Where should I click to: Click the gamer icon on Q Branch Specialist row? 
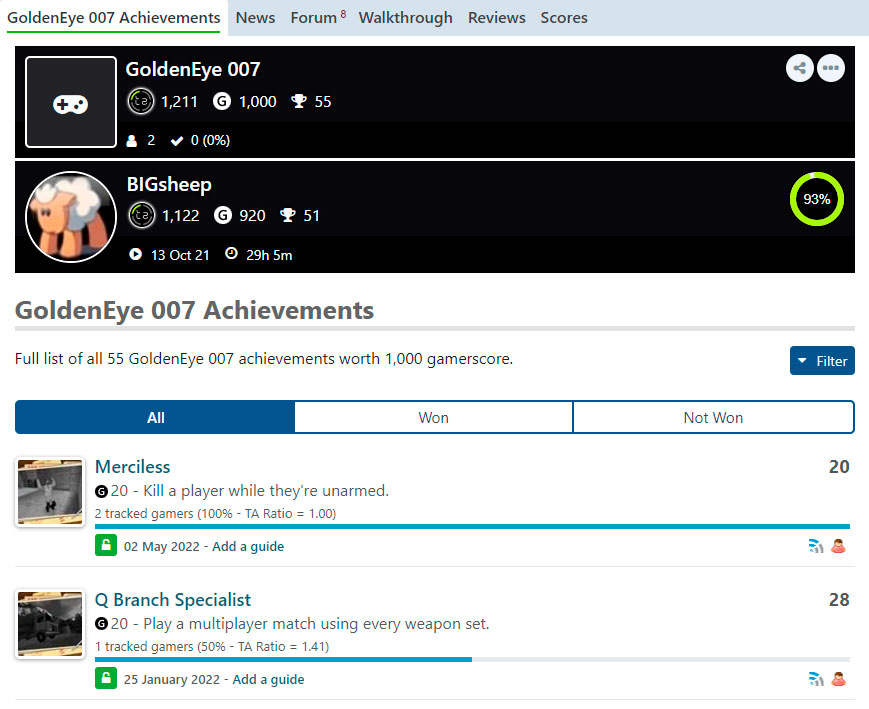point(839,679)
